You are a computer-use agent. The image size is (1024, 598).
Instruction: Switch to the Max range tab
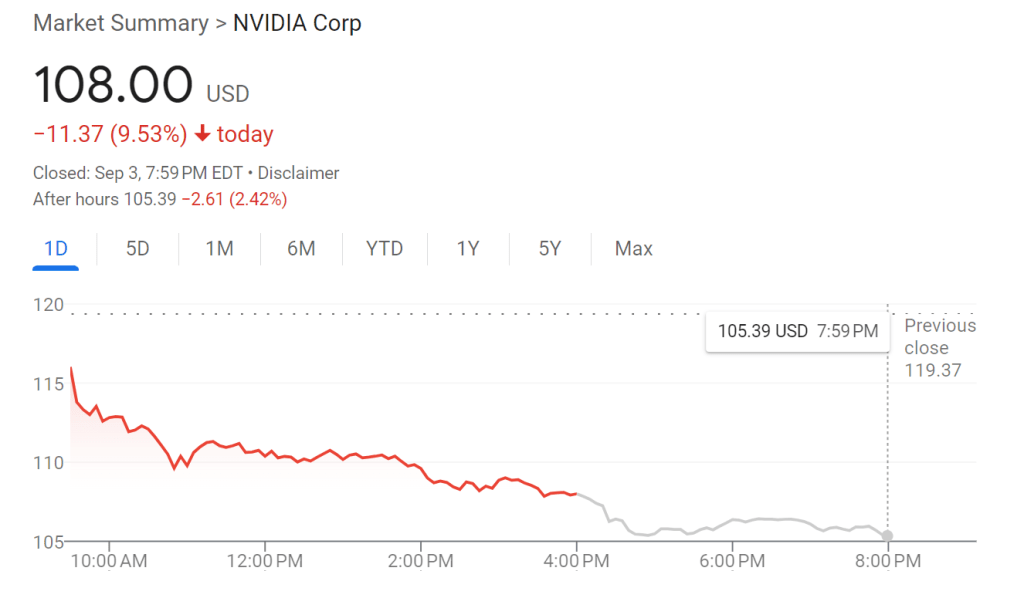point(634,248)
